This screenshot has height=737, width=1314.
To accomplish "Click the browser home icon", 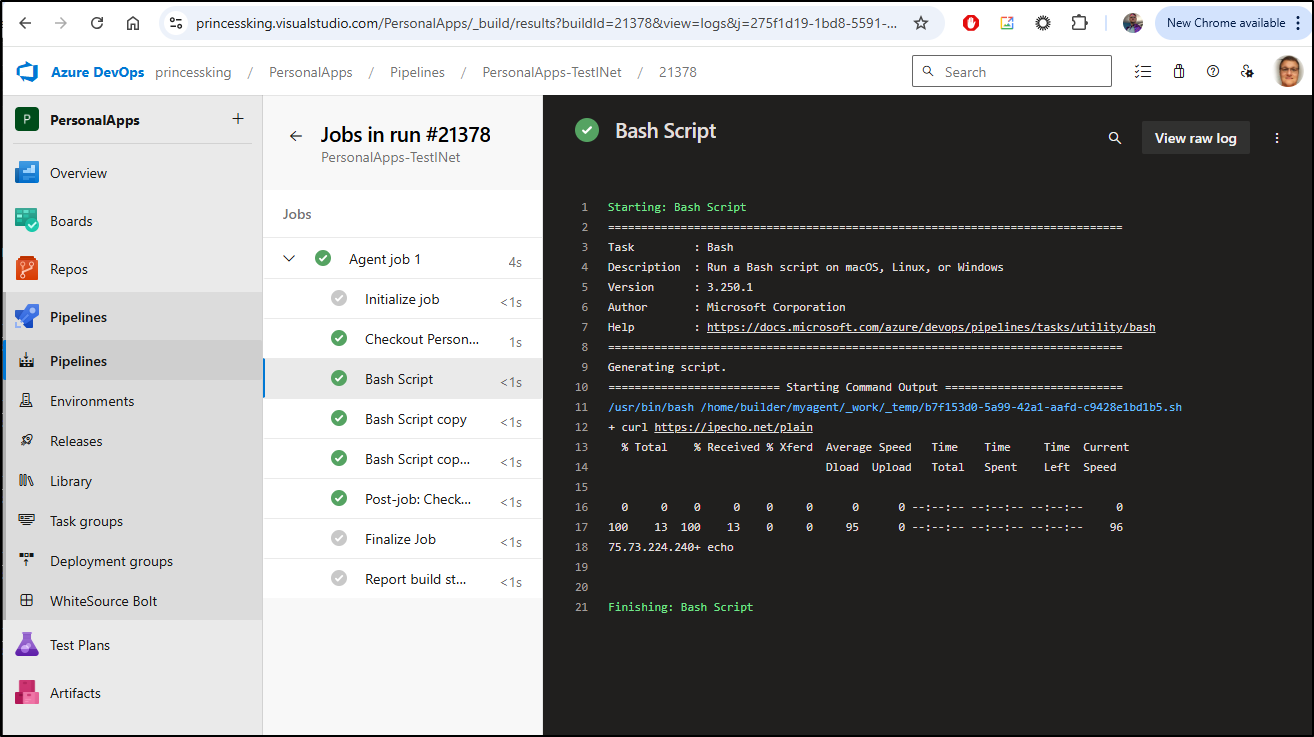I will point(133,23).
